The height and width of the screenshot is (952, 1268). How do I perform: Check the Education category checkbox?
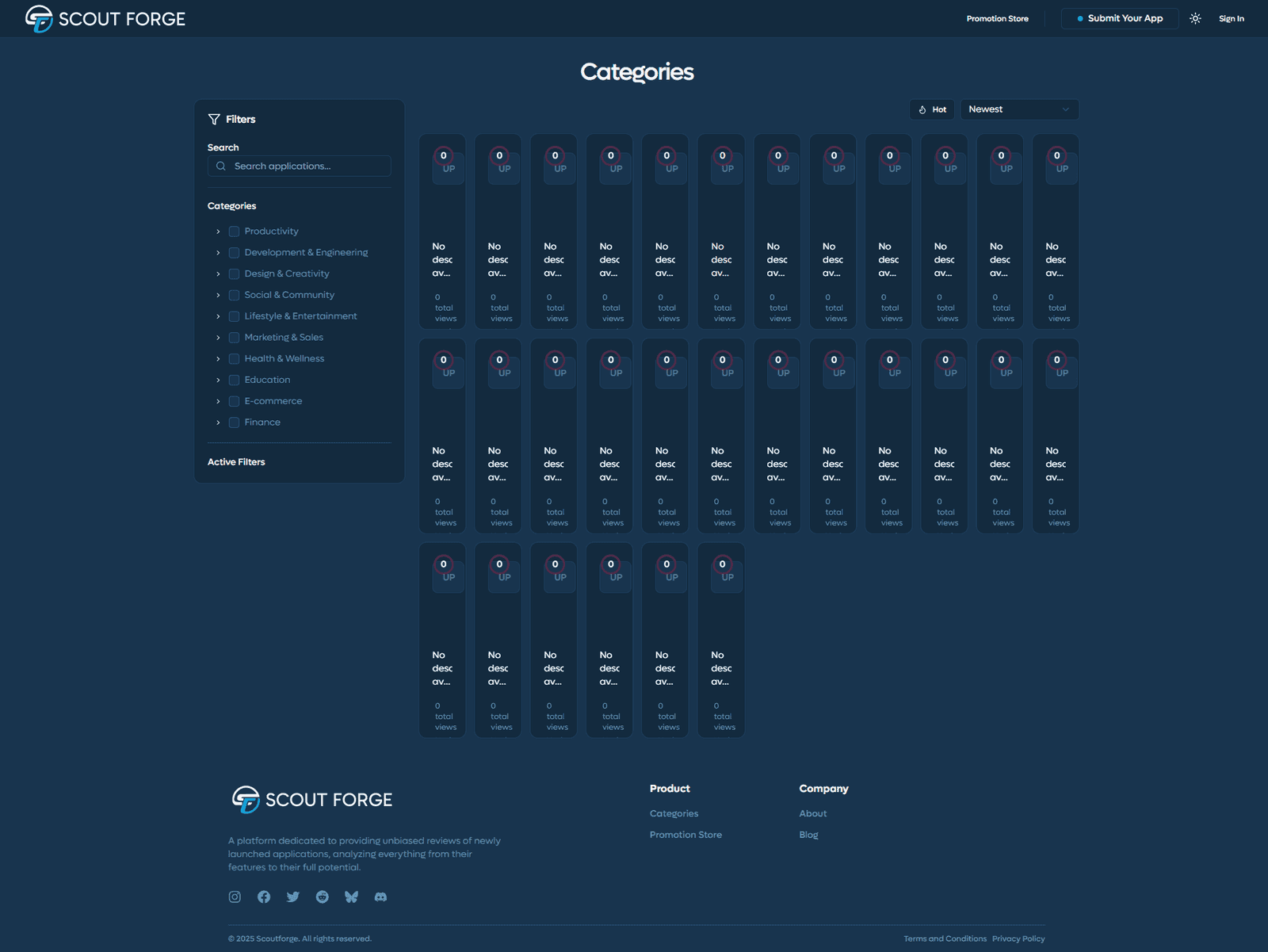(234, 380)
